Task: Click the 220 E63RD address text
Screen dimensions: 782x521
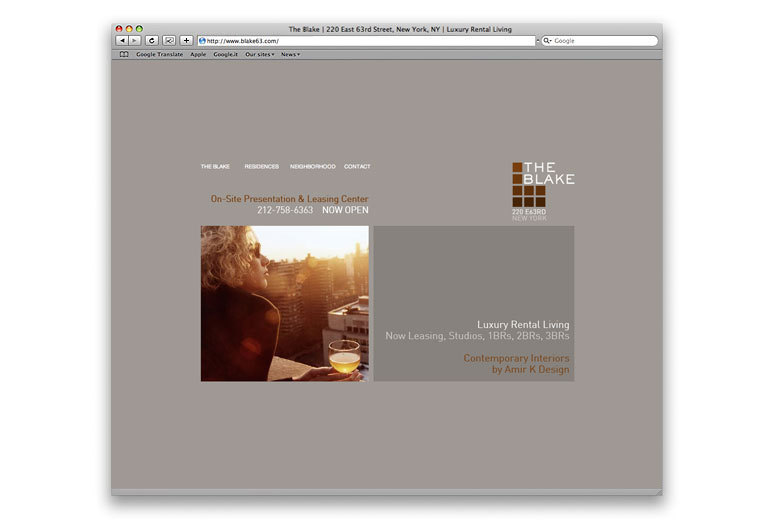Action: [x=529, y=212]
